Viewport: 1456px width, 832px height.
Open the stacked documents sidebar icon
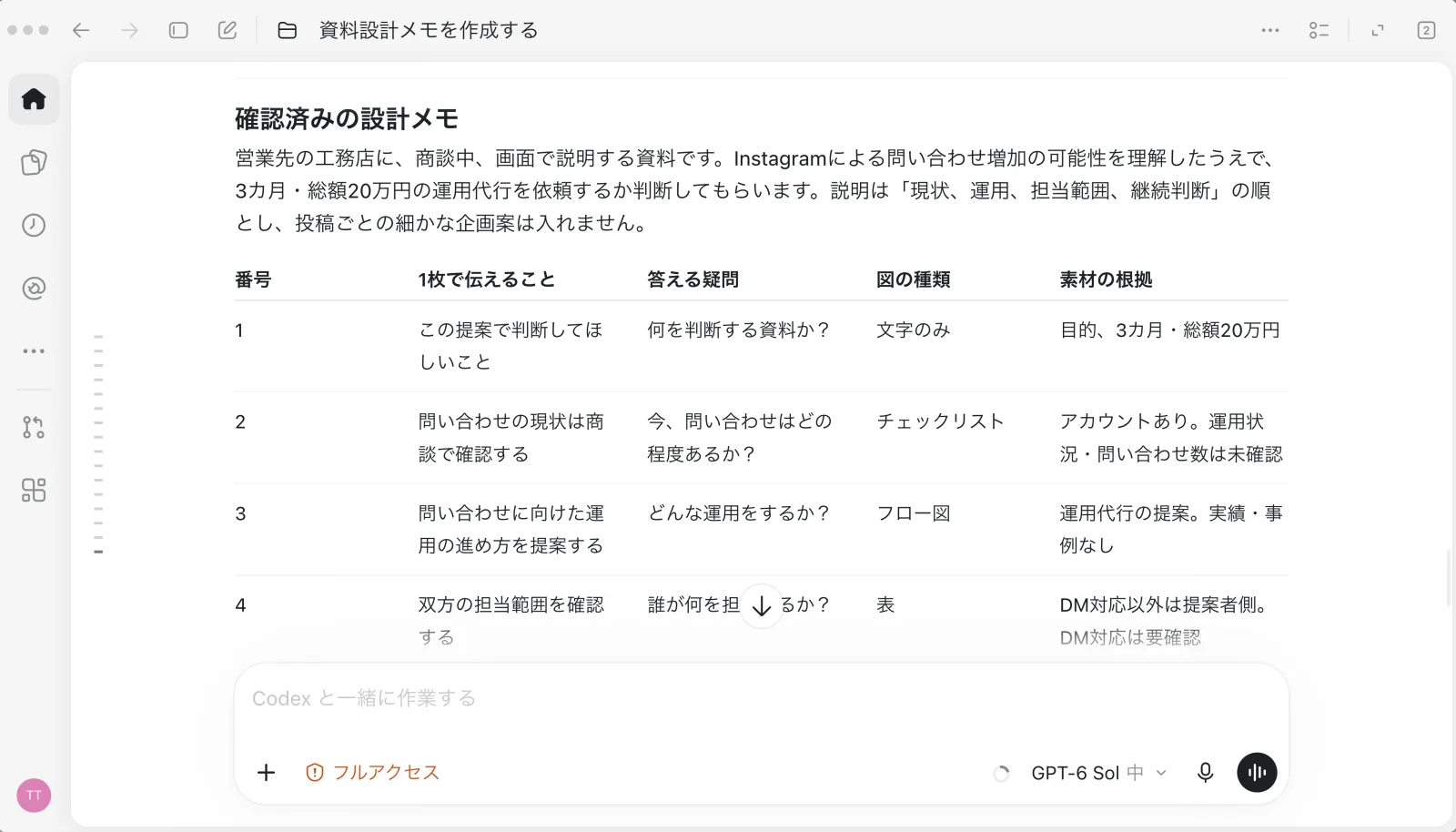[34, 162]
